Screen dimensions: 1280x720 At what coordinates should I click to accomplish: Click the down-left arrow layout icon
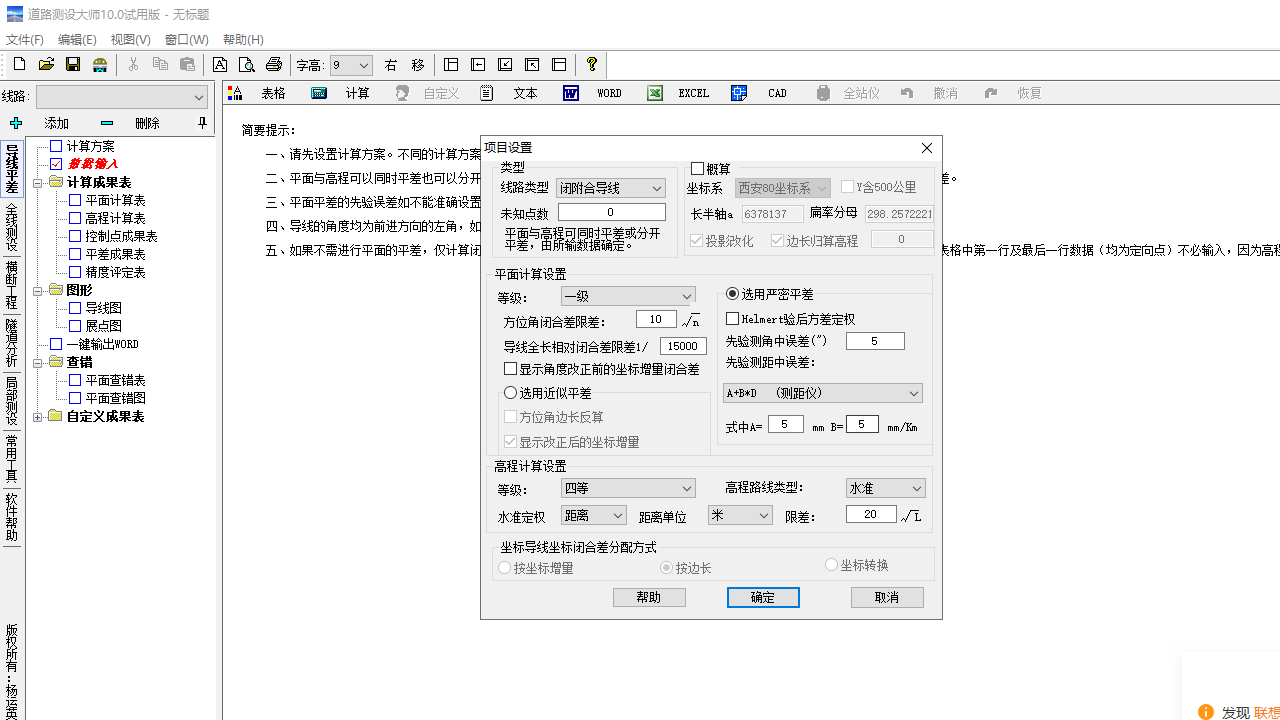[x=505, y=65]
